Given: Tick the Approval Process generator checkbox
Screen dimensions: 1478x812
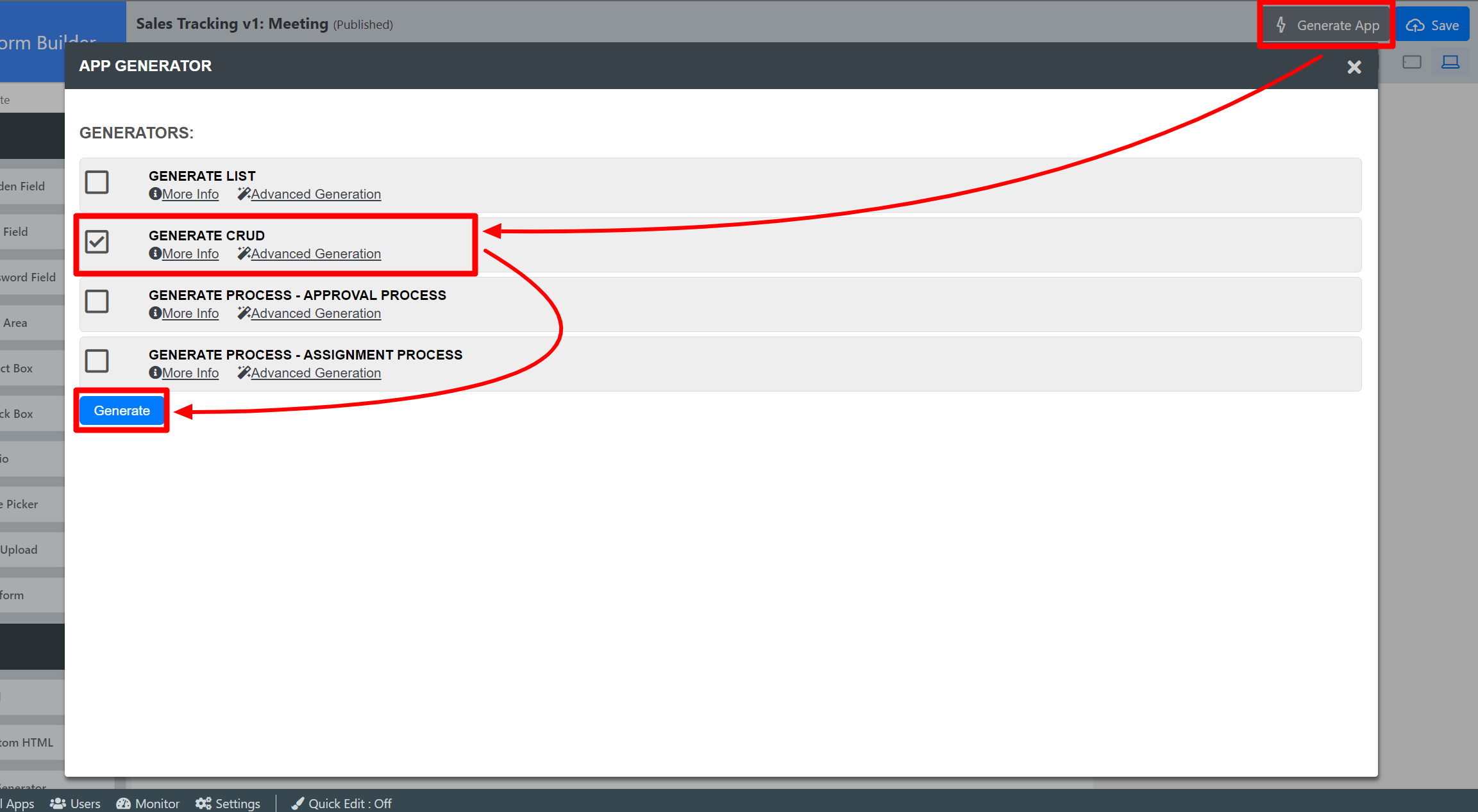Looking at the screenshot, I should tap(97, 301).
